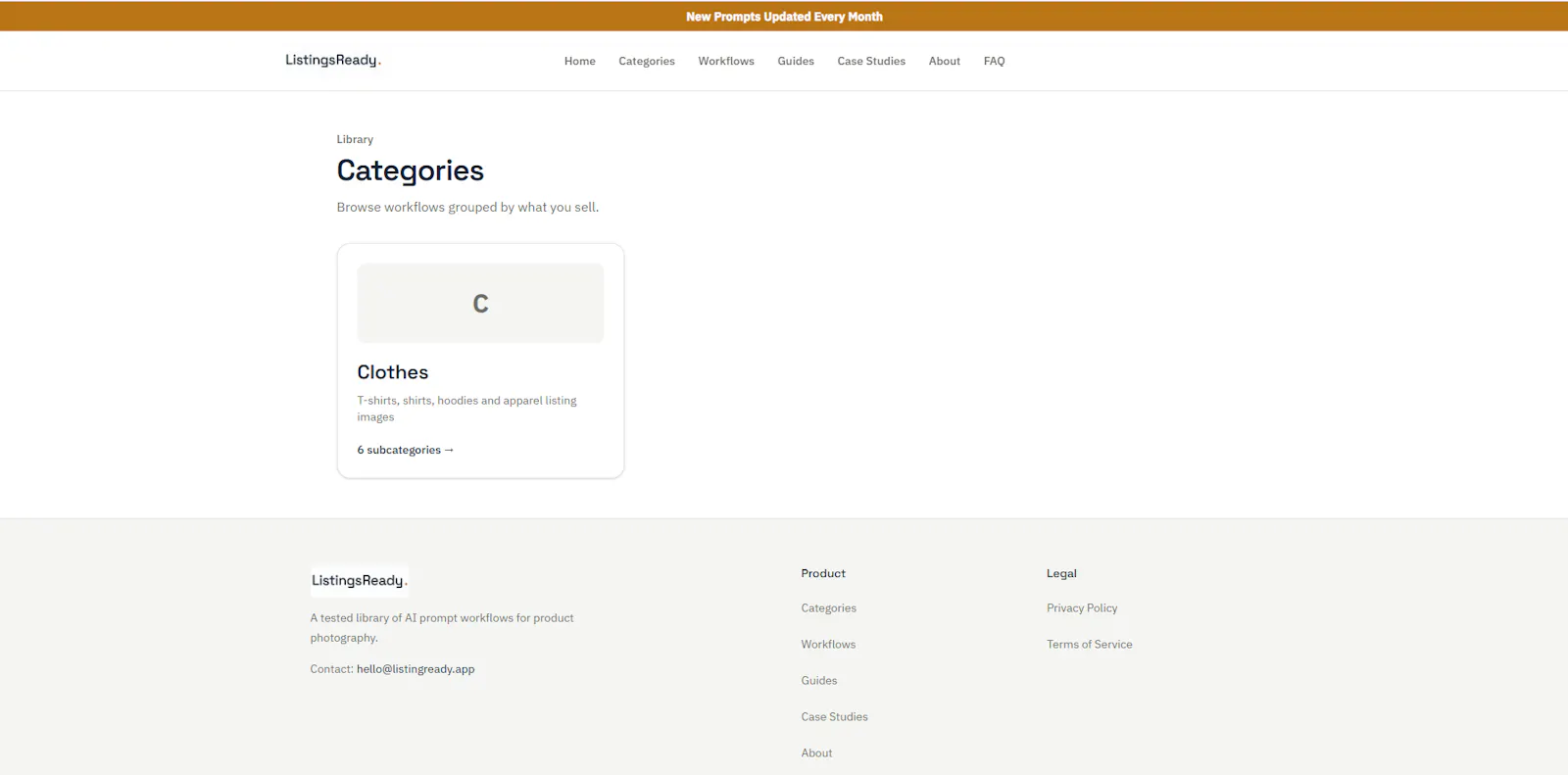Open About in the top navigation
Screen dimensions: 1568x775
point(945,61)
